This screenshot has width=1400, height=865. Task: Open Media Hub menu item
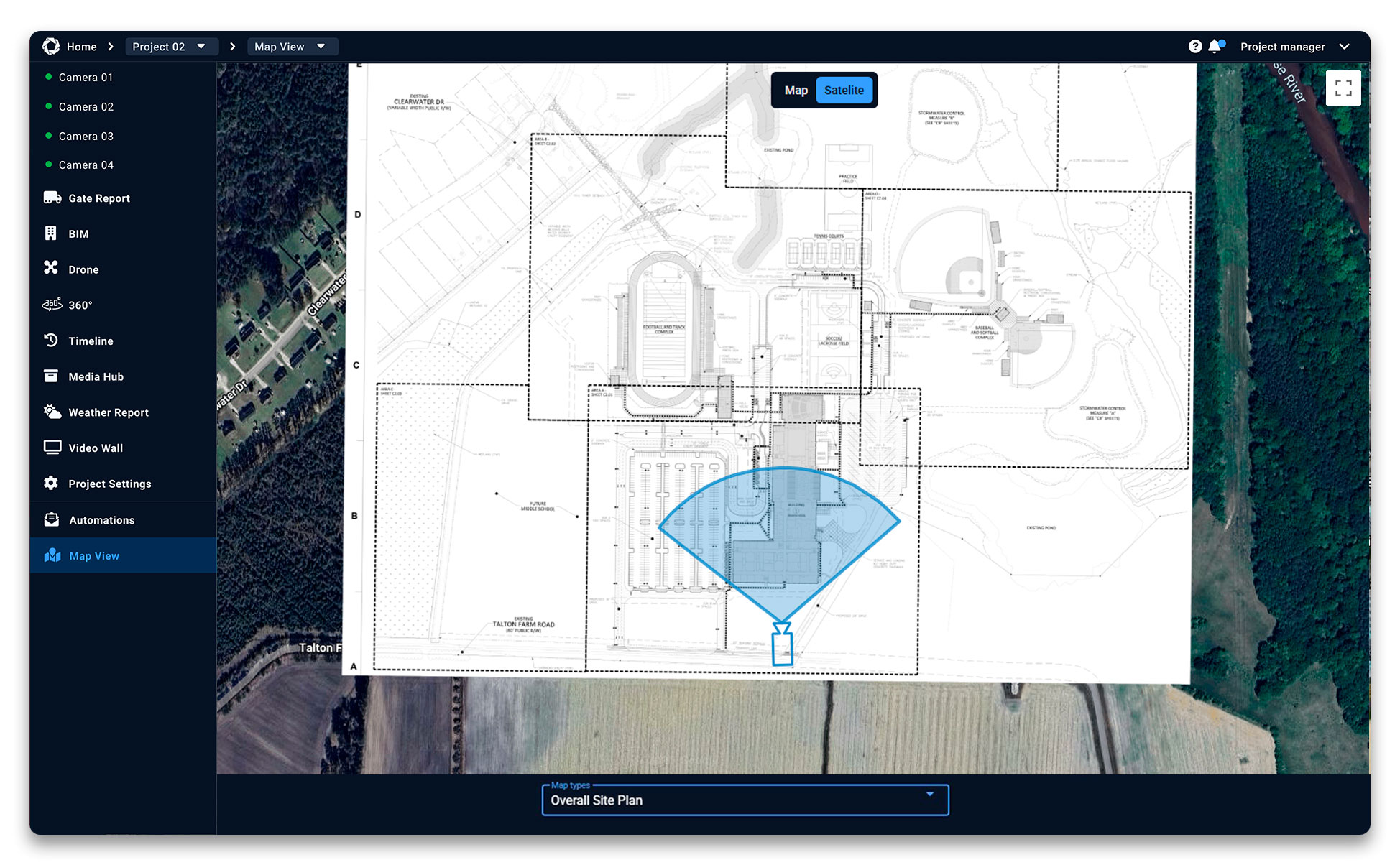[x=96, y=376]
